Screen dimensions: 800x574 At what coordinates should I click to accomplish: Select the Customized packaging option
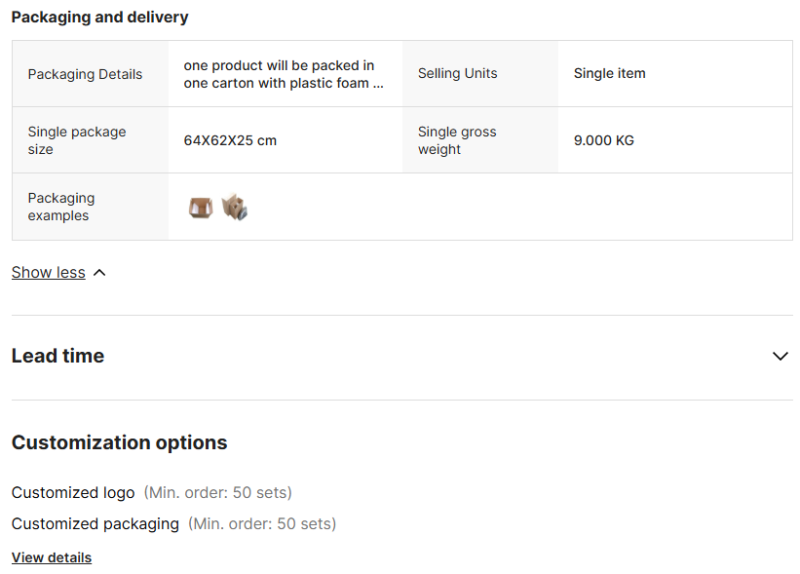[x=95, y=524]
